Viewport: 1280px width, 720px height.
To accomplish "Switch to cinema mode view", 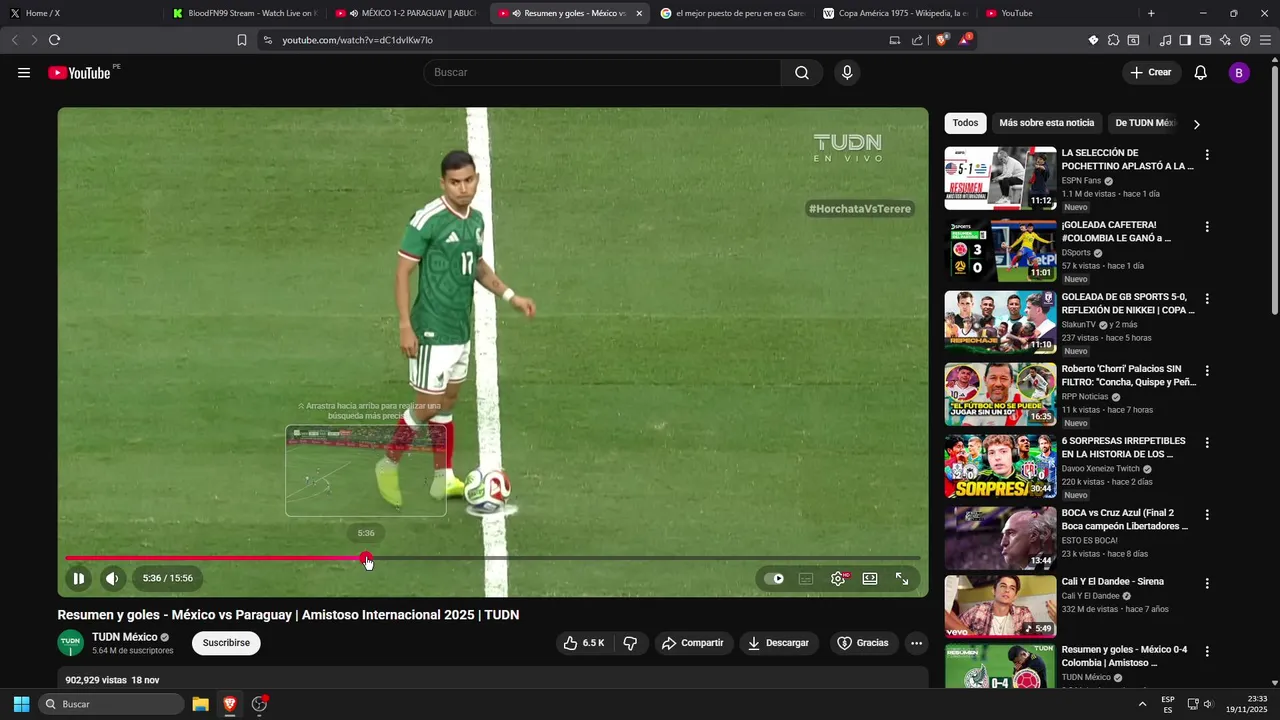I will (870, 578).
